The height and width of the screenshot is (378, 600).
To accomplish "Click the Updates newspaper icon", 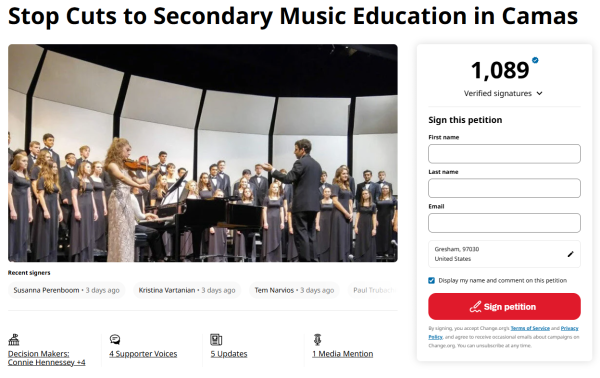I will tap(216, 339).
